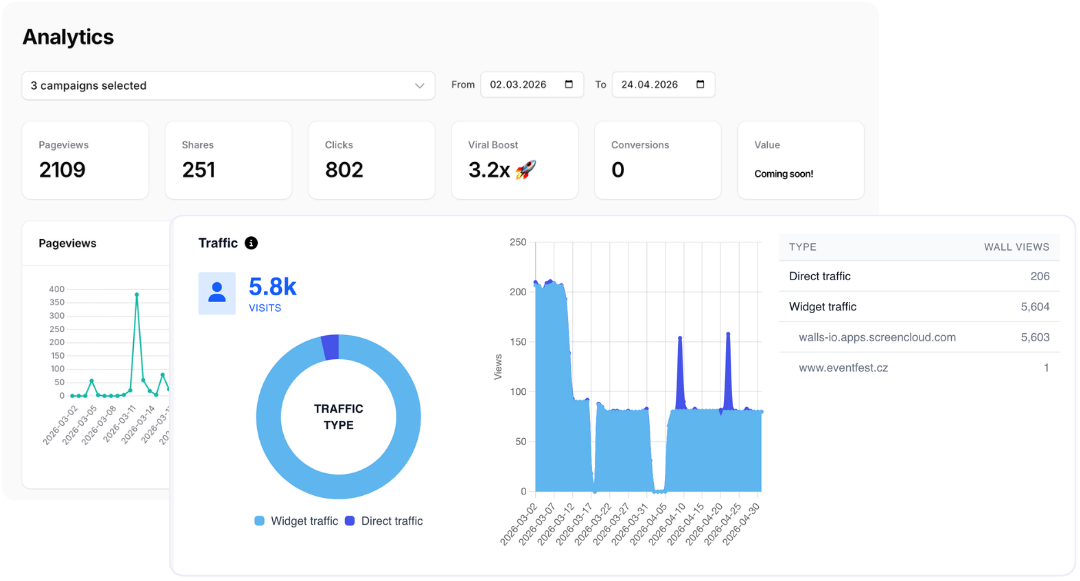The height and width of the screenshot is (581, 1080).
Task: Click the 5.8k visits figure
Action: click(273, 286)
